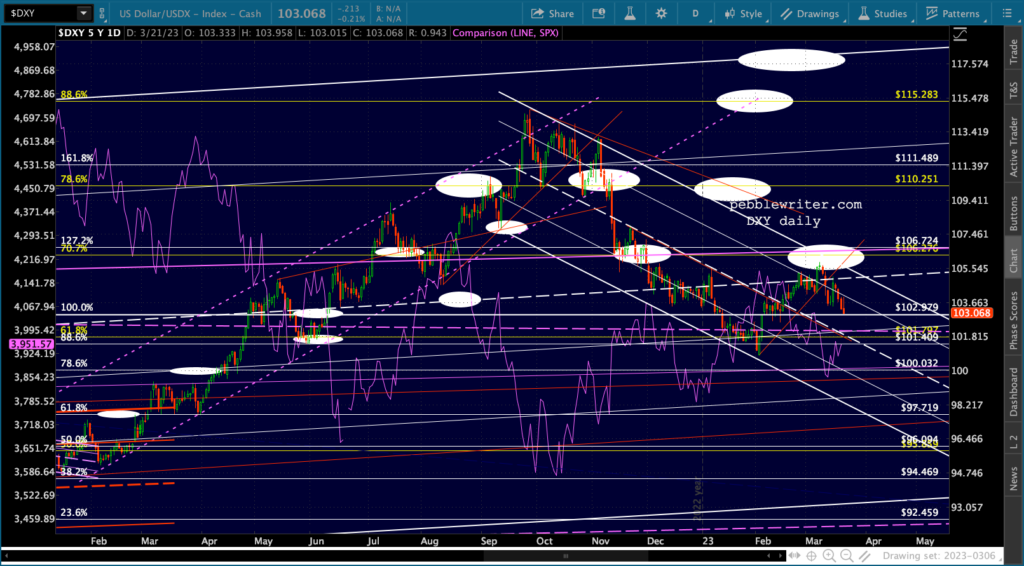Click the list menu icon at toolbar end
This screenshot has width=1024, height=566.
[x=1006, y=13]
